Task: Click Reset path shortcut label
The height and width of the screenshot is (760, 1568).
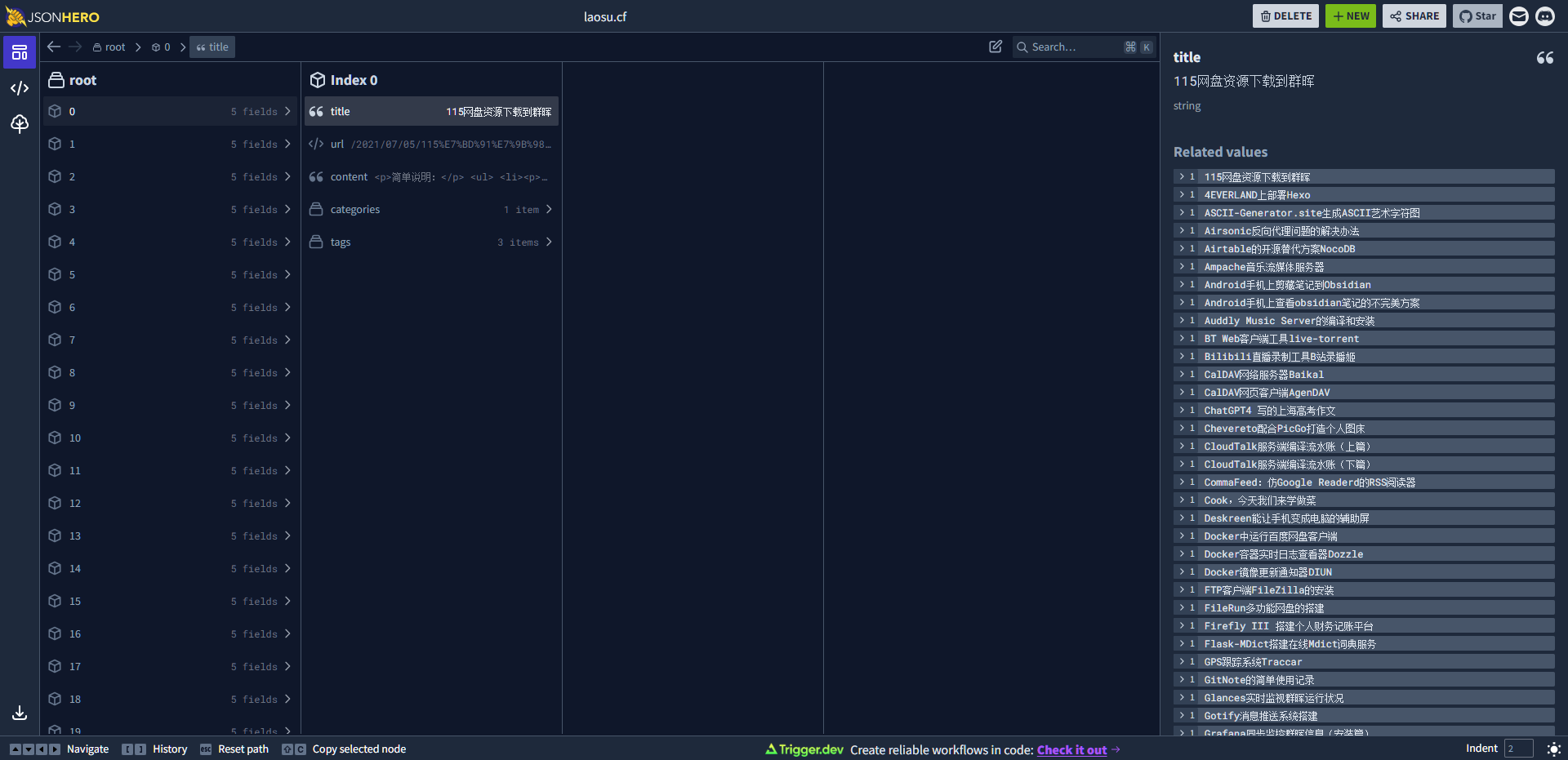Action: [243, 749]
